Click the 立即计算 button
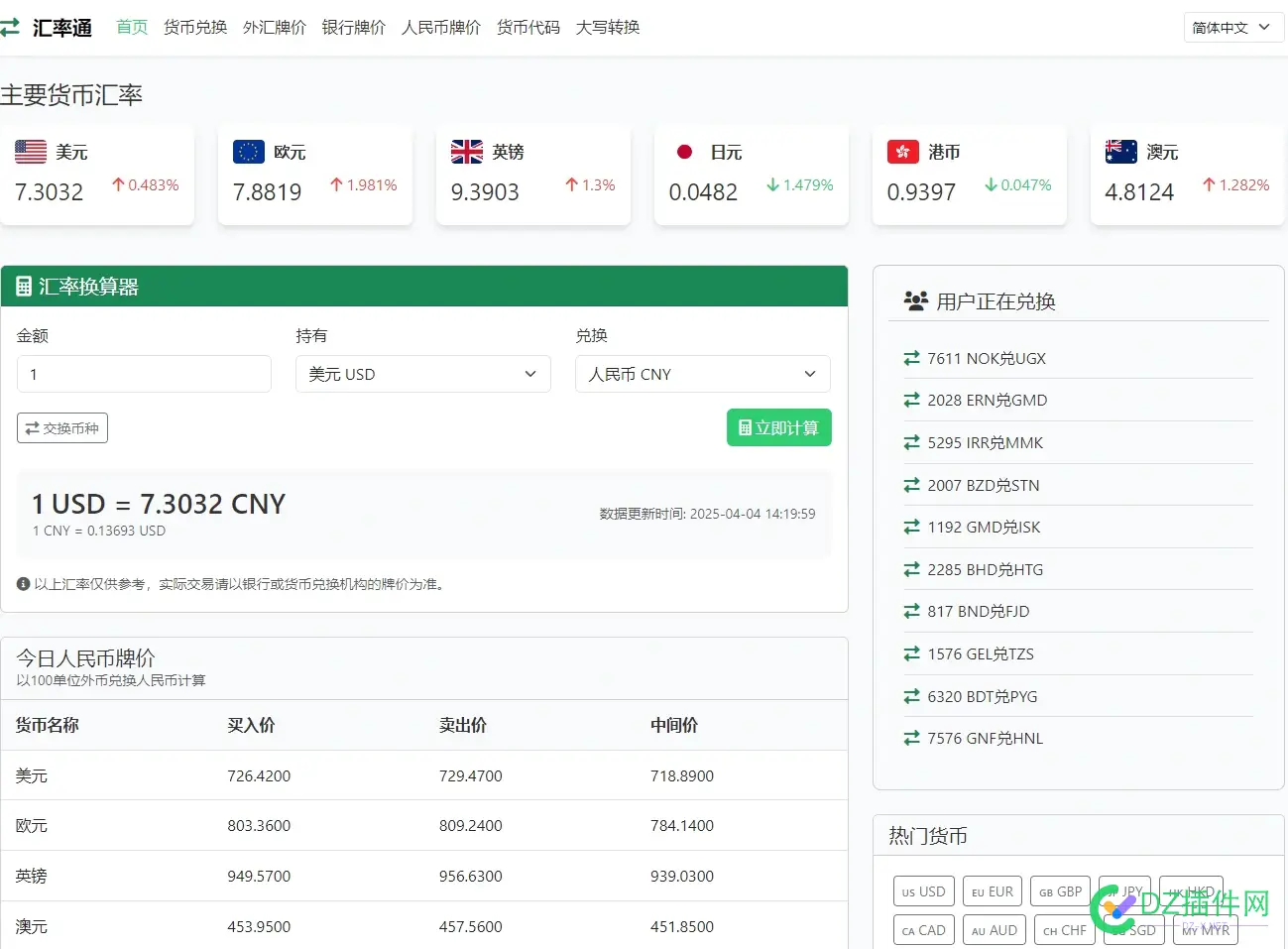The width and height of the screenshot is (1288, 949). [x=778, y=427]
